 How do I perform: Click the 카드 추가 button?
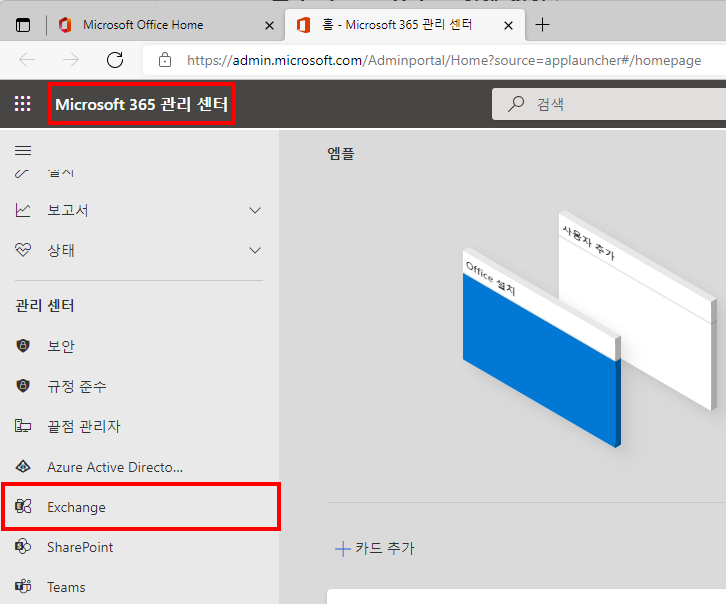tap(375, 549)
